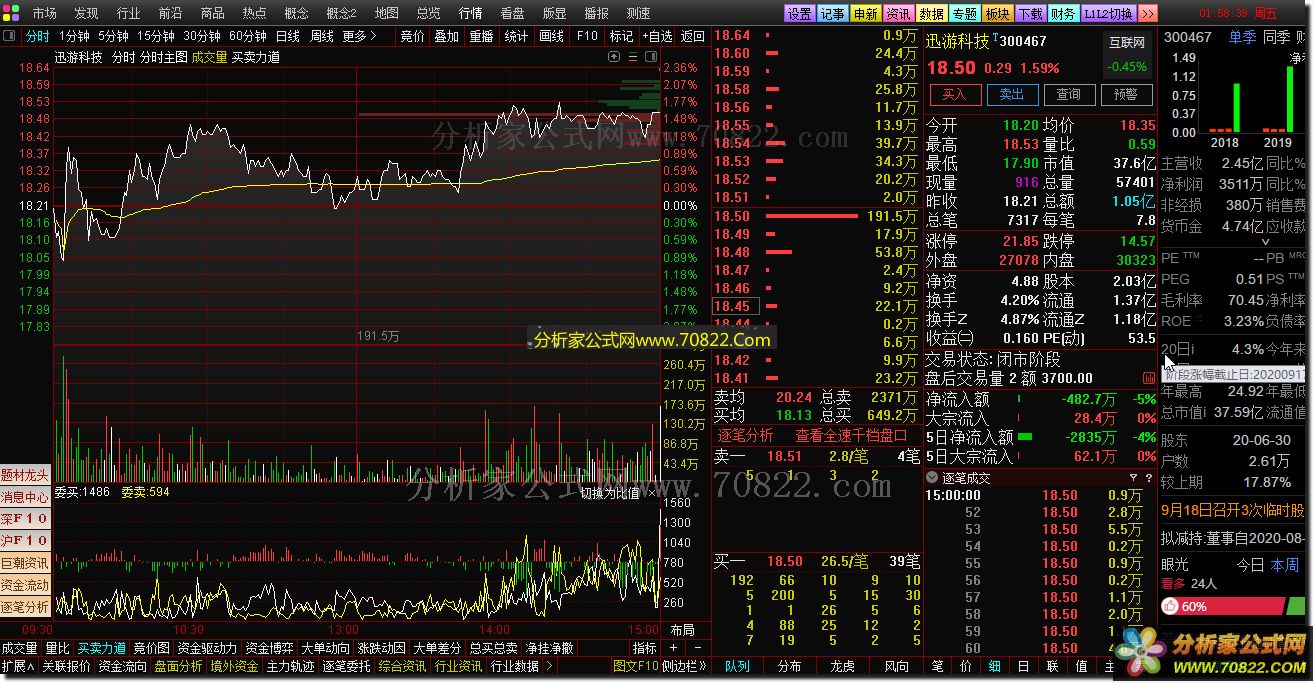Image resolution: width=1315 pixels, height=683 pixels.
Task: Open the 侧边栏 expander
Action: (685, 665)
